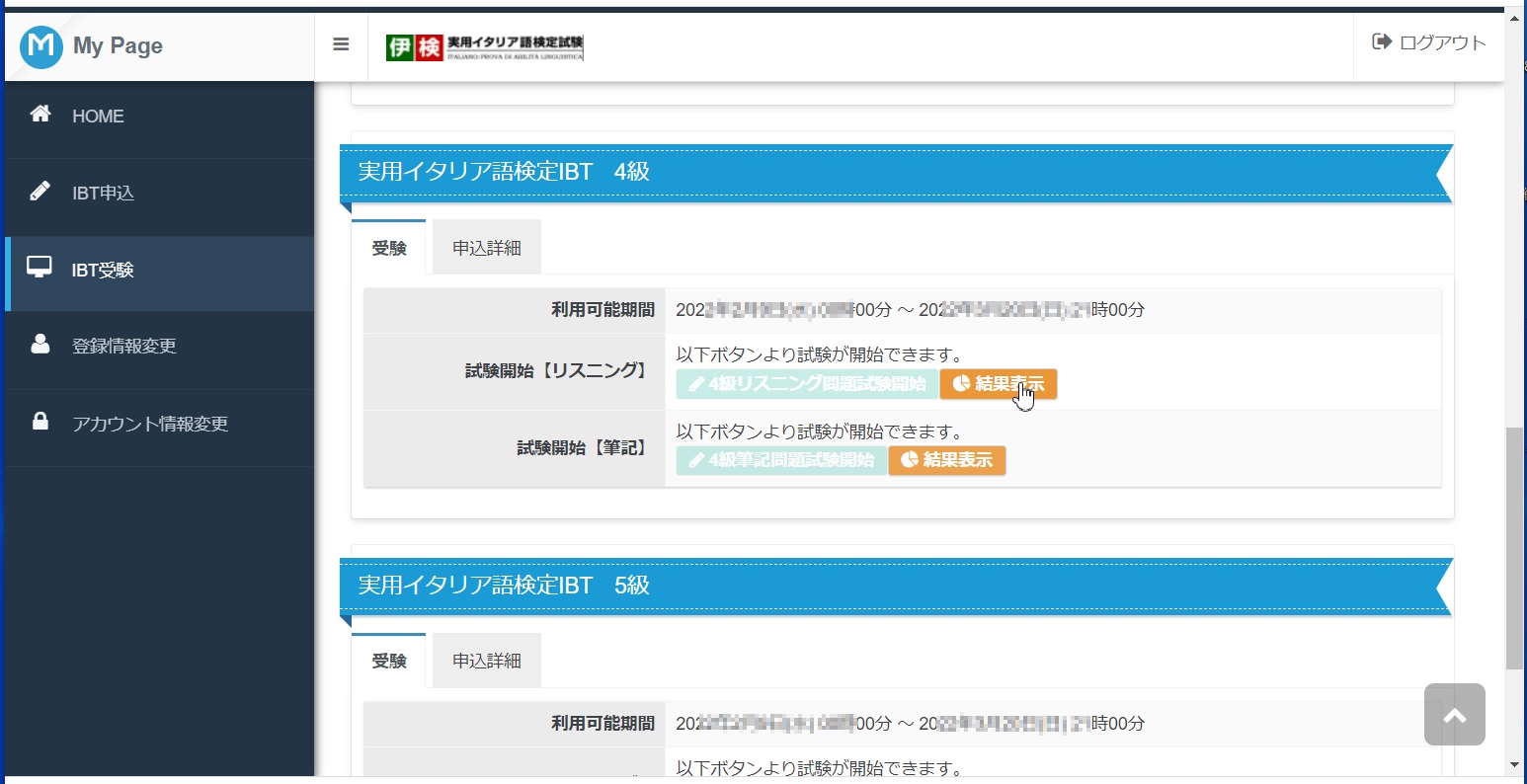Click the My Page title text
This screenshot has width=1527, height=784.
tap(118, 46)
